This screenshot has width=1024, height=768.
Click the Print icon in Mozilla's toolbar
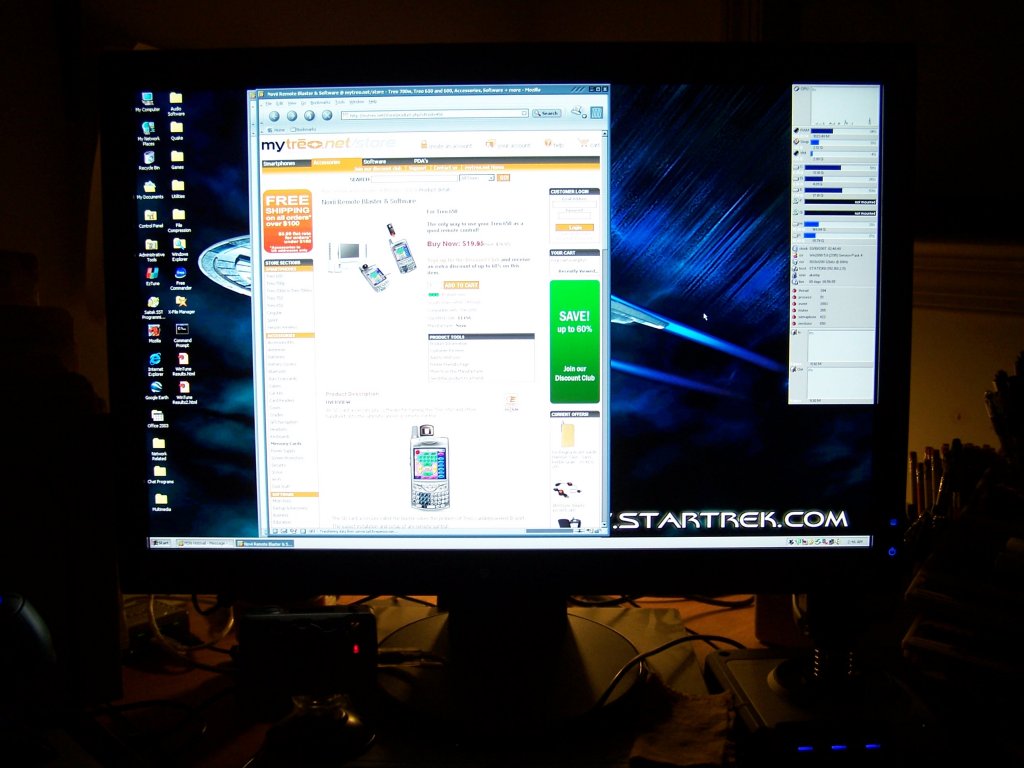click(x=577, y=112)
